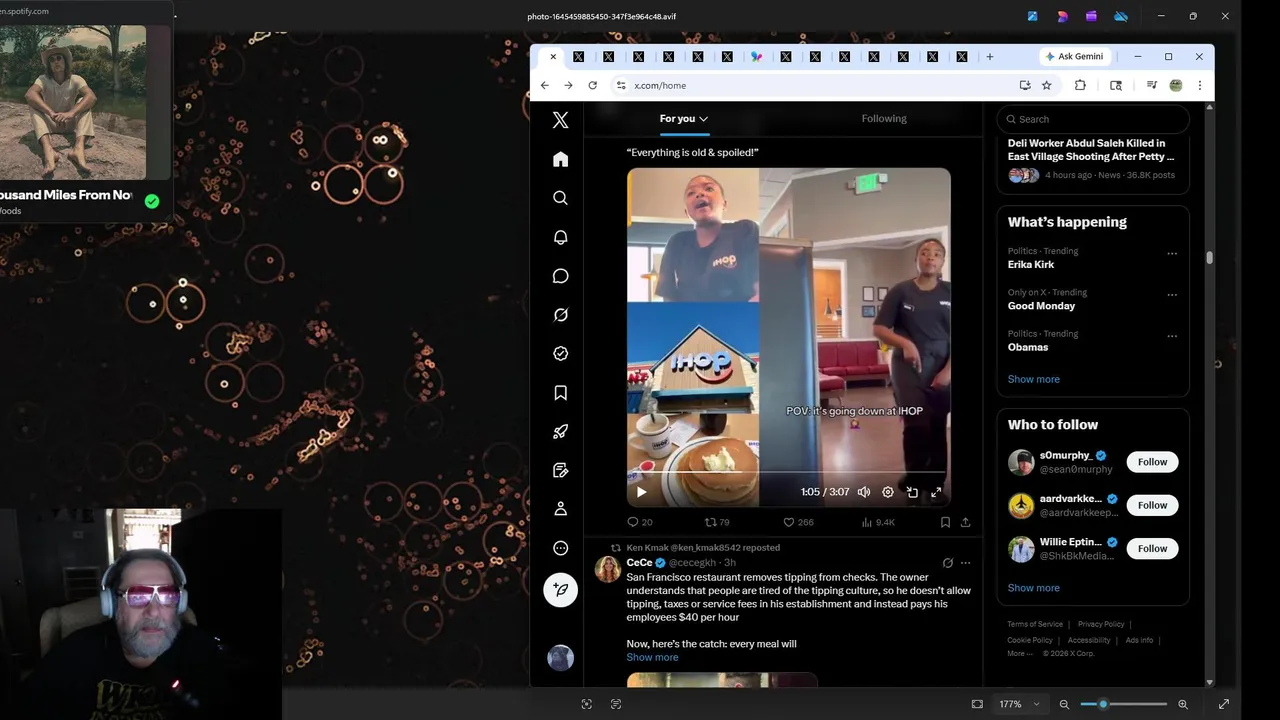1280x720 pixels.
Task: Repost the IHOP post showing 79
Action: pyautogui.click(x=717, y=522)
